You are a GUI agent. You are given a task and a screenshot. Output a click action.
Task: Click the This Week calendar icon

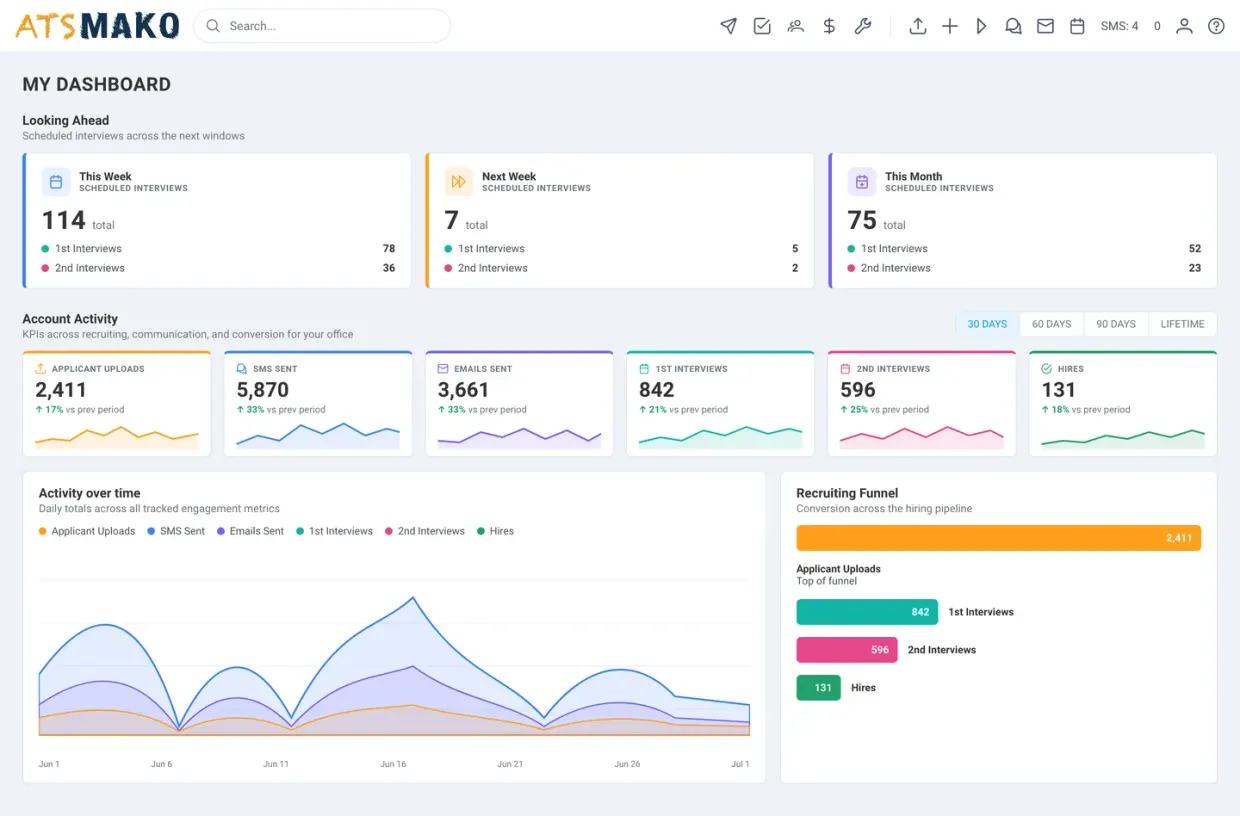[56, 182]
